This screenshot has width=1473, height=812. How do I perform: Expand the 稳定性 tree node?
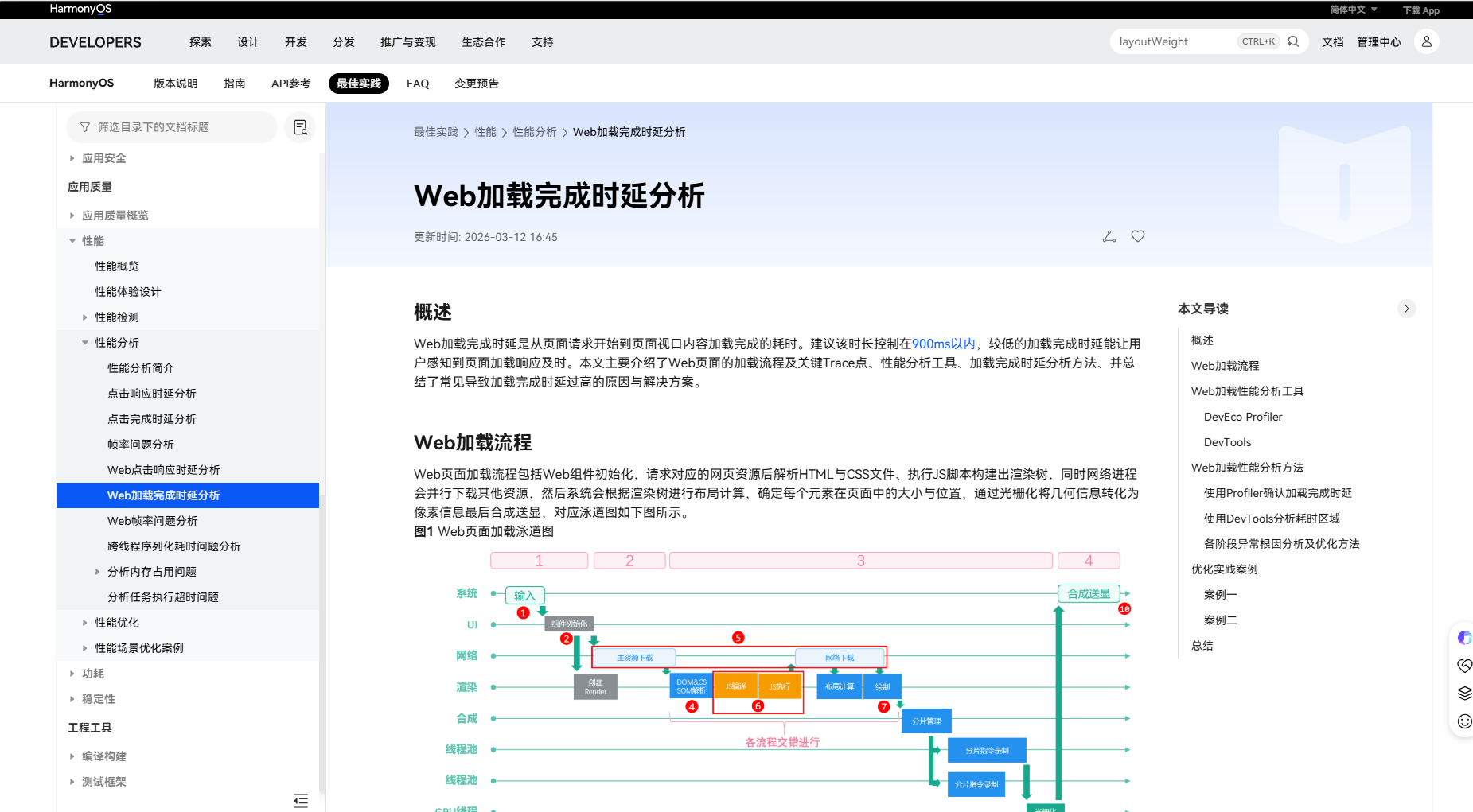(72, 699)
